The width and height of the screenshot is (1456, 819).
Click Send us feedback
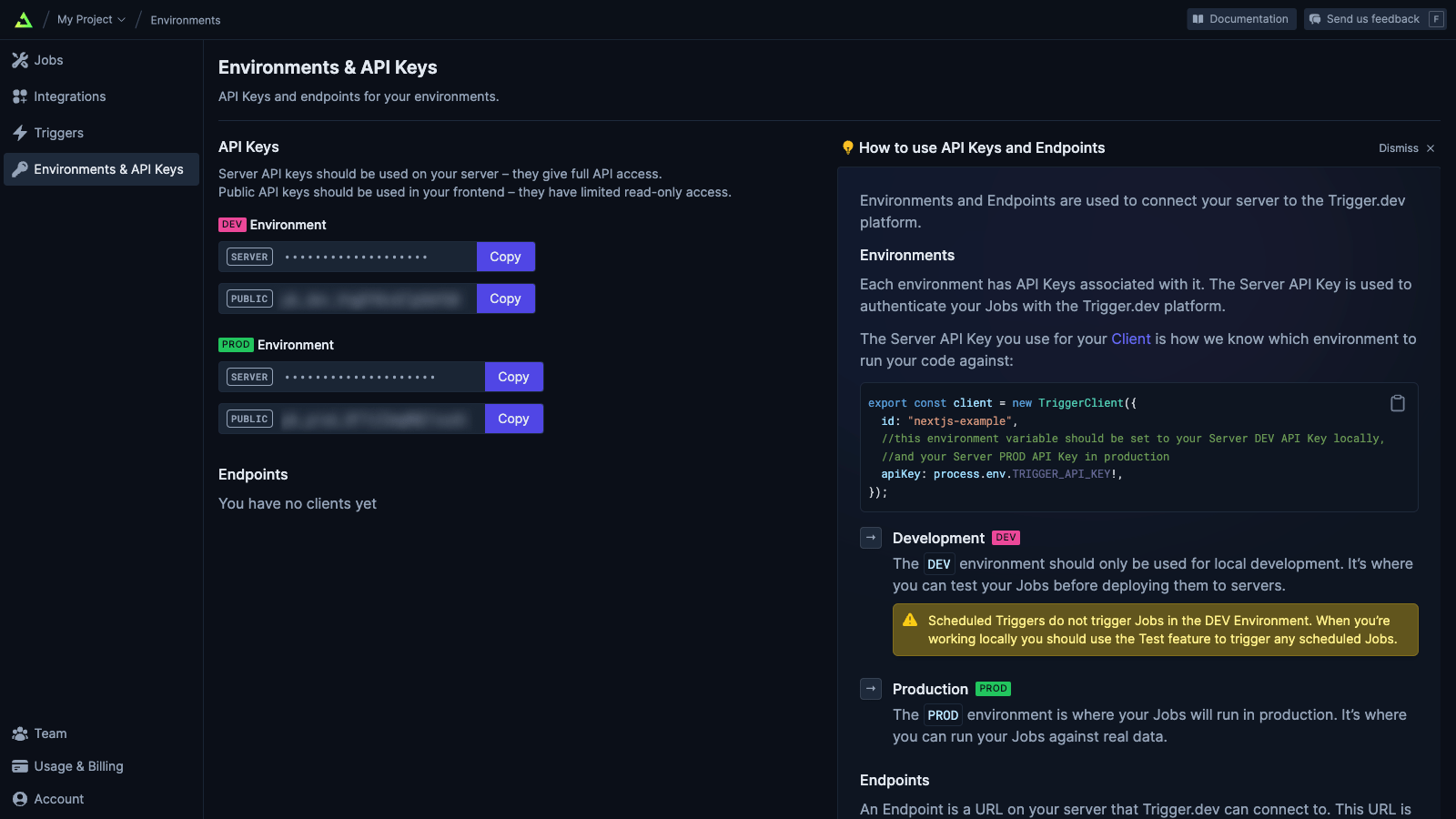coord(1375,19)
